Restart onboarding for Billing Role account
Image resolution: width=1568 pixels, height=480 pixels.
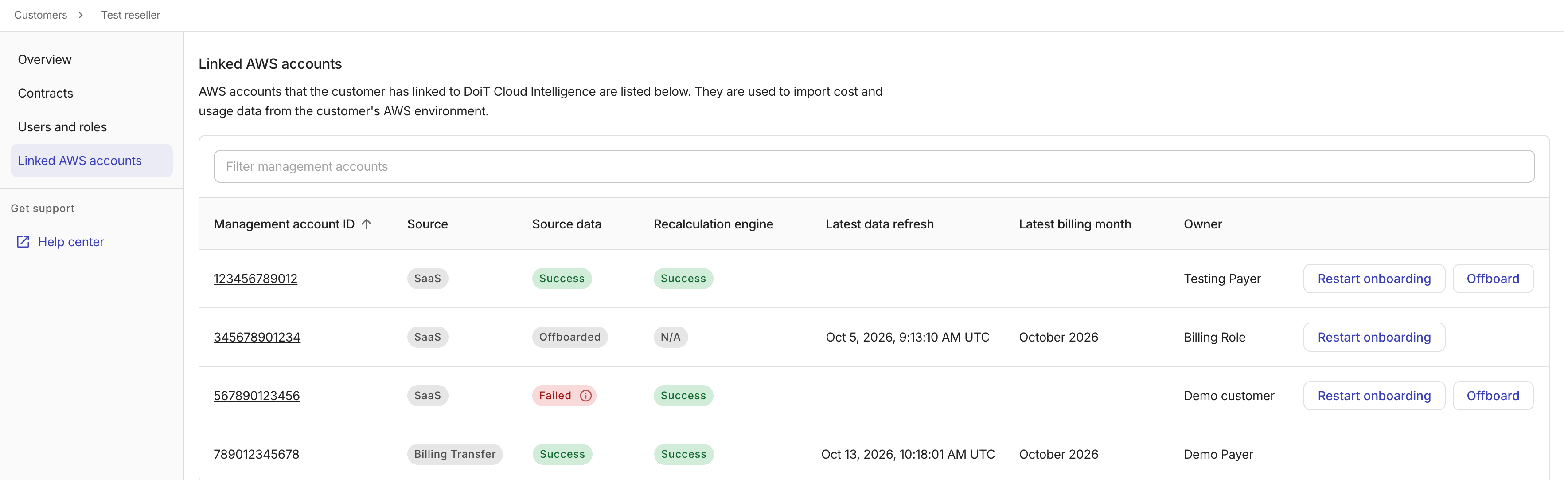pyautogui.click(x=1374, y=337)
